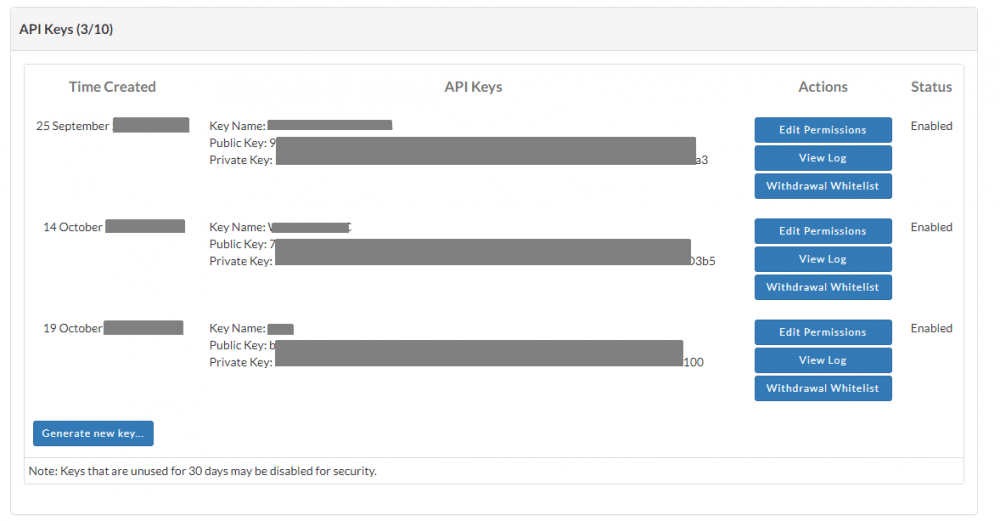Click the API Keys (3/10) panel heading
The image size is (1000, 521).
pyautogui.click(x=66, y=29)
